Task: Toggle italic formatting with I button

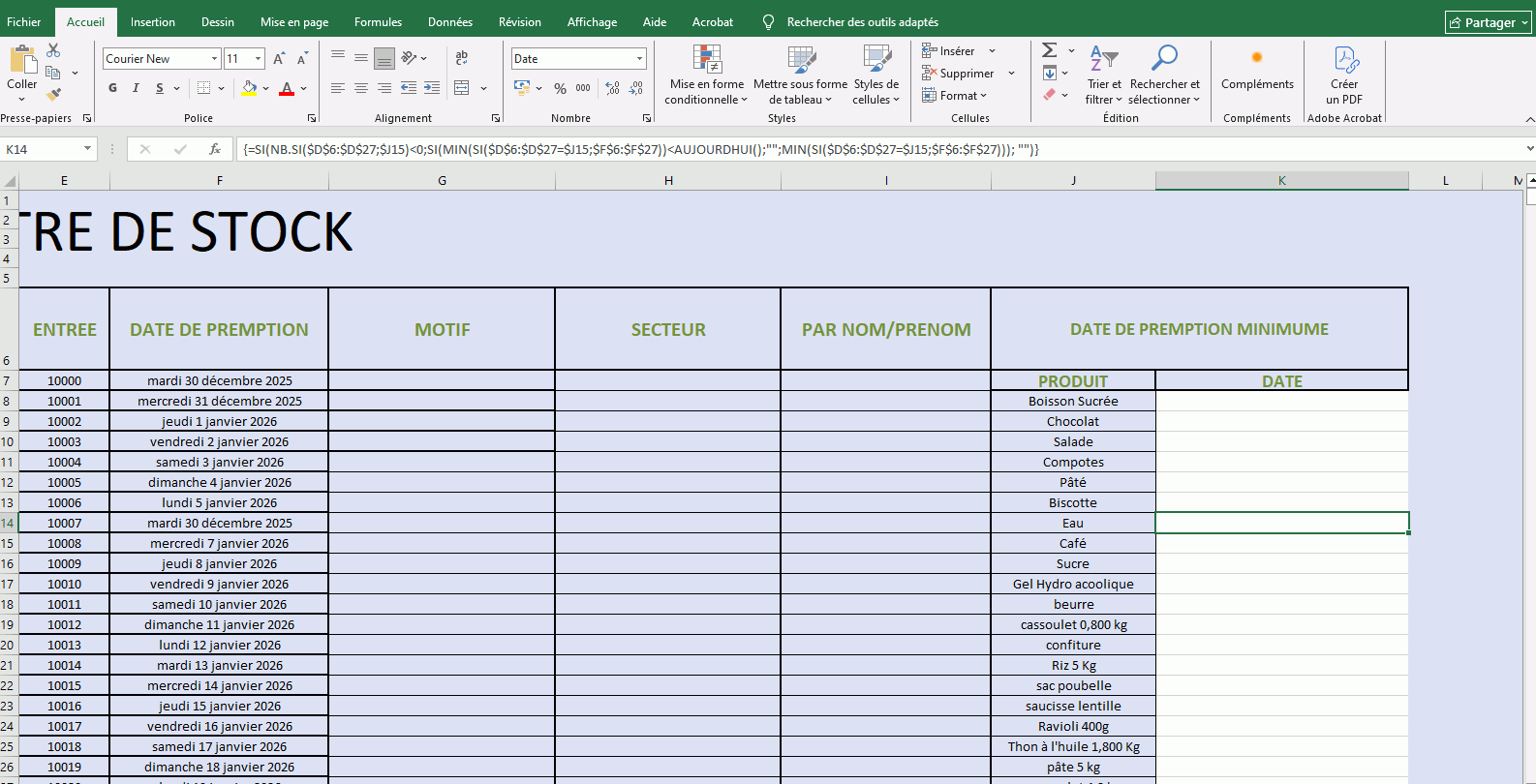Action: (136, 88)
